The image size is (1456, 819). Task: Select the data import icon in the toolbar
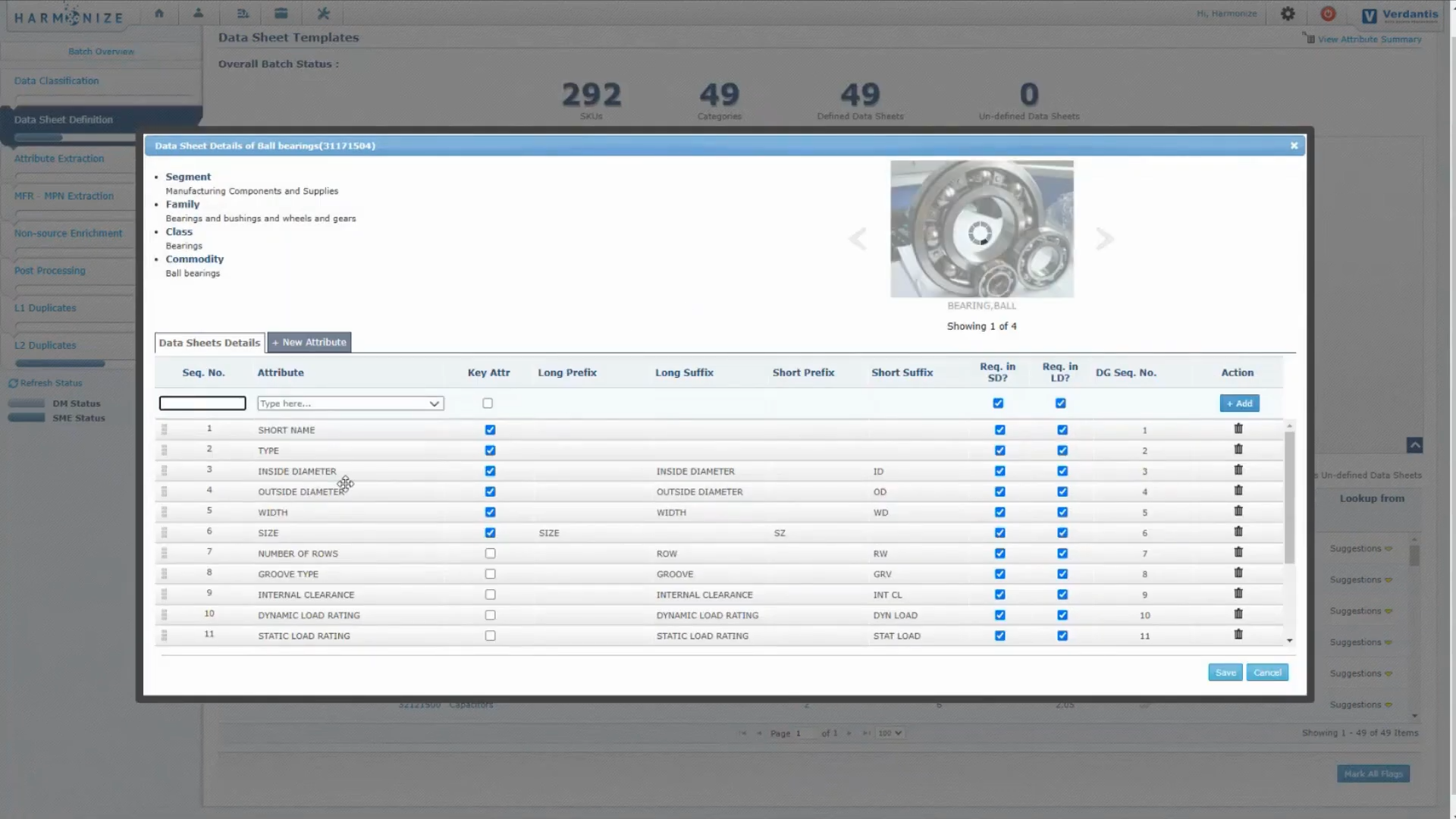tap(242, 13)
